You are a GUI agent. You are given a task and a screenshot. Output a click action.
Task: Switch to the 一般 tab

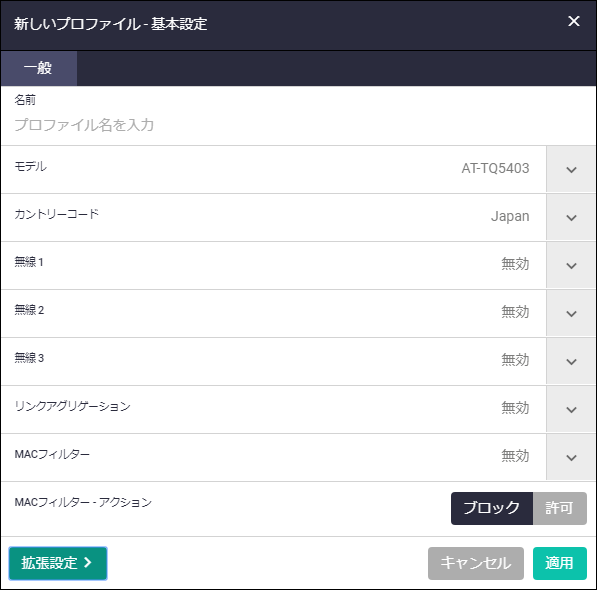coord(38,68)
